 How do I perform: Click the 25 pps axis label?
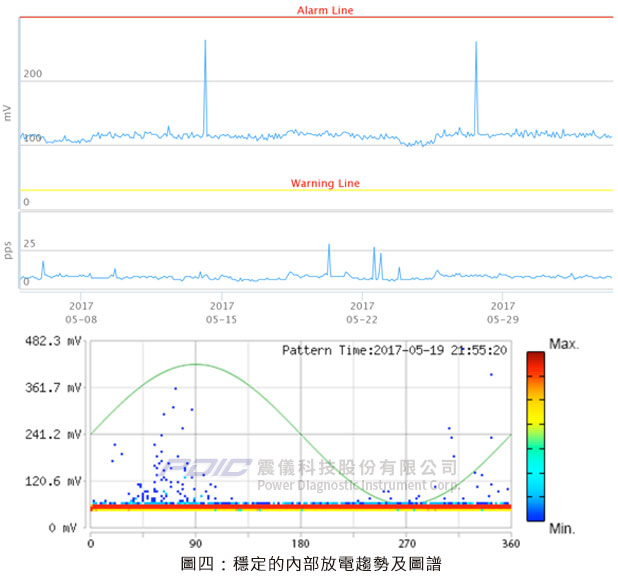point(30,244)
